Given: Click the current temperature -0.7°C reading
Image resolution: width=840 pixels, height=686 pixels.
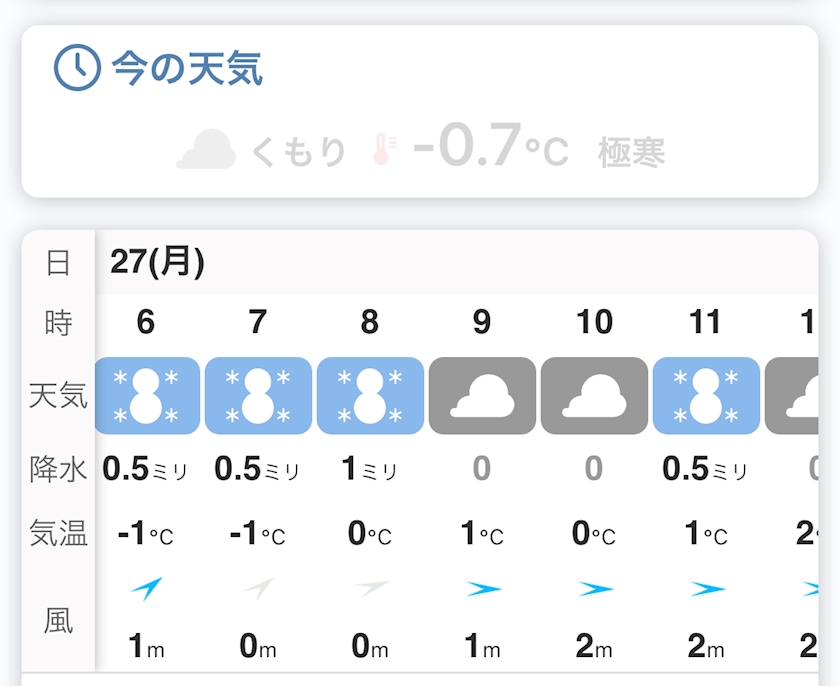Looking at the screenshot, I should 490,148.
